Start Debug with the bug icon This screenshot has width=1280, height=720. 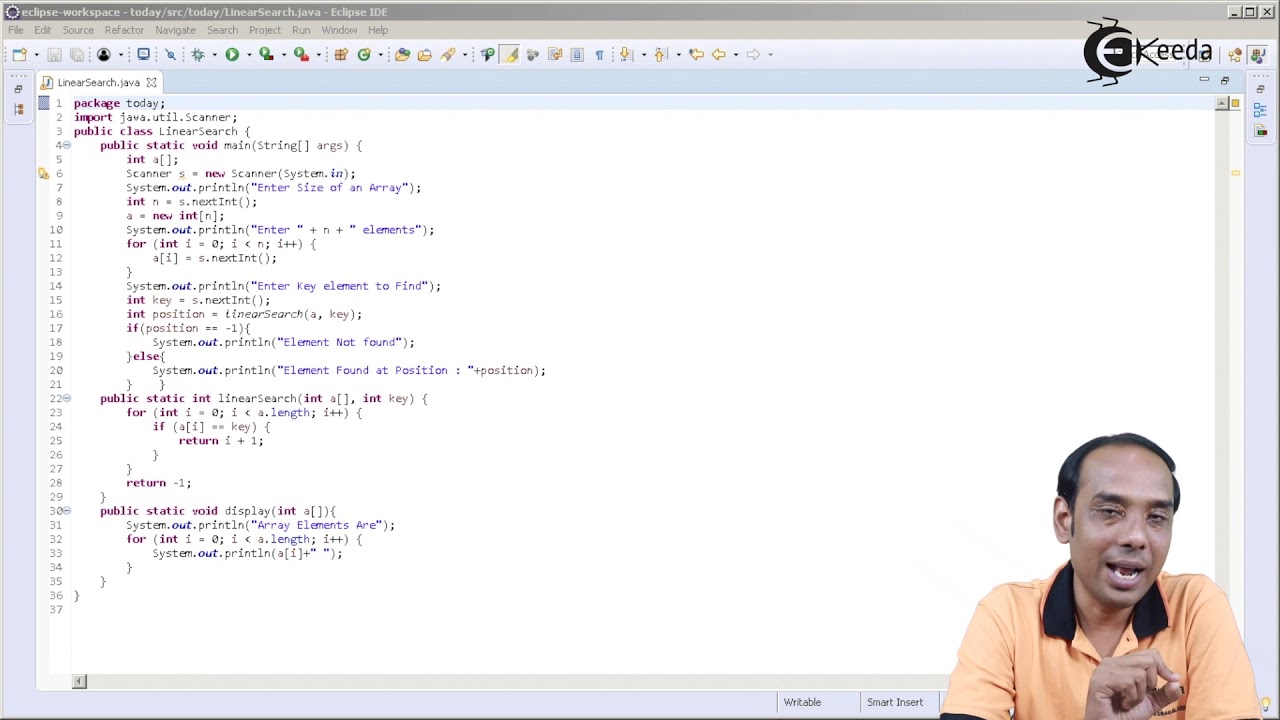coord(198,55)
